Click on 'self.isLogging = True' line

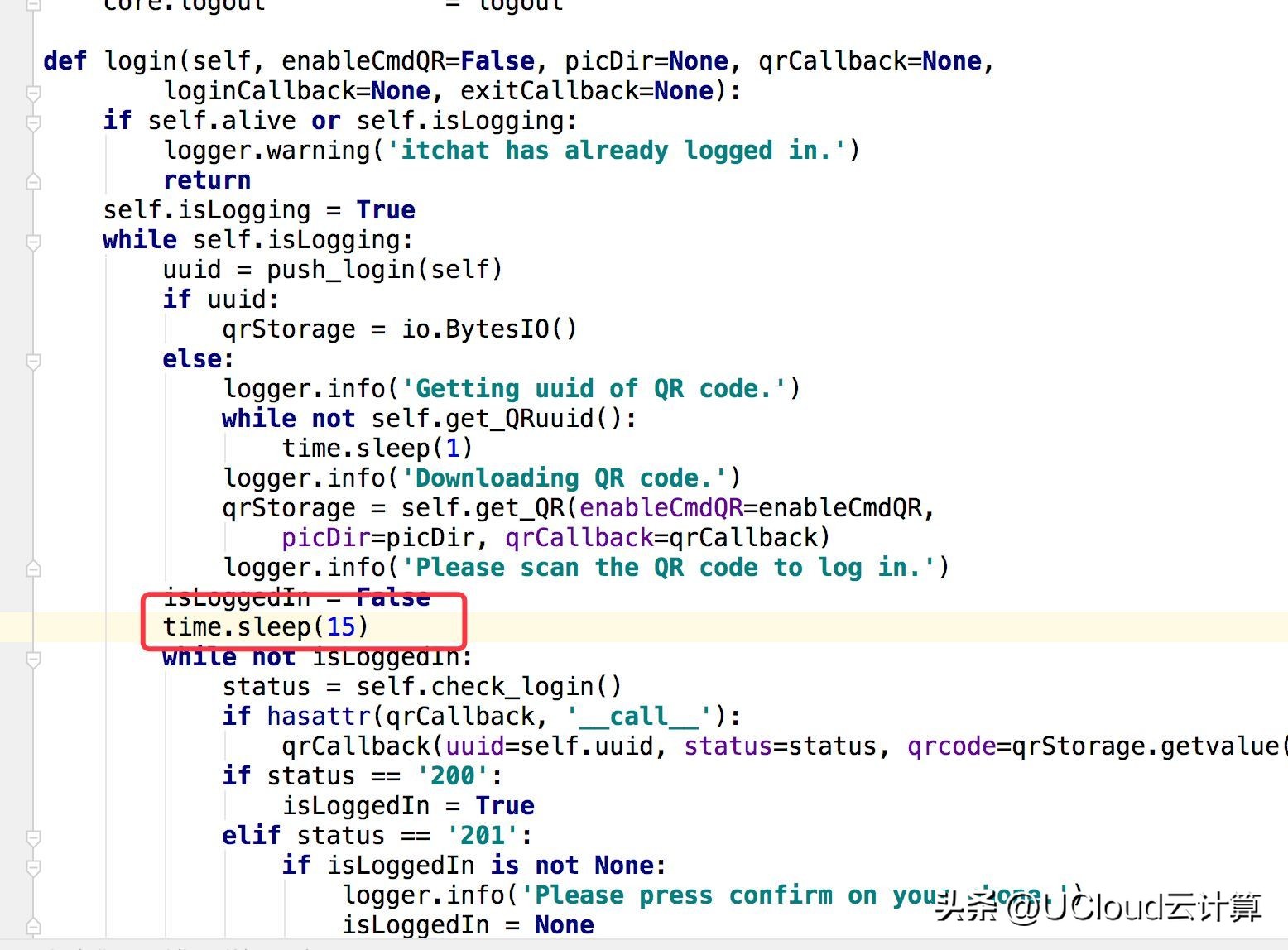(x=259, y=210)
